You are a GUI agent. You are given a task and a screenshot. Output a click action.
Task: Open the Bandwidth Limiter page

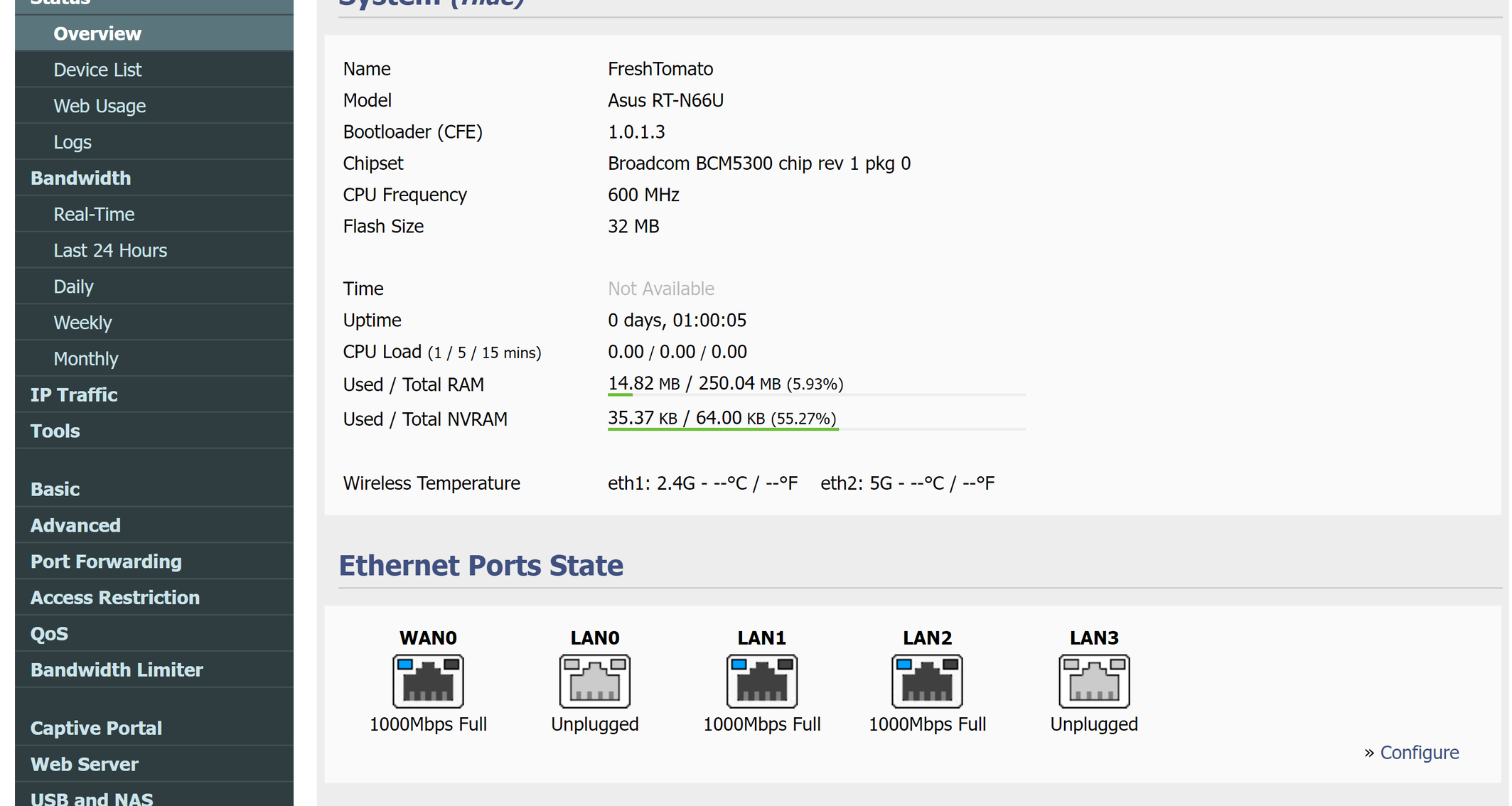point(117,670)
